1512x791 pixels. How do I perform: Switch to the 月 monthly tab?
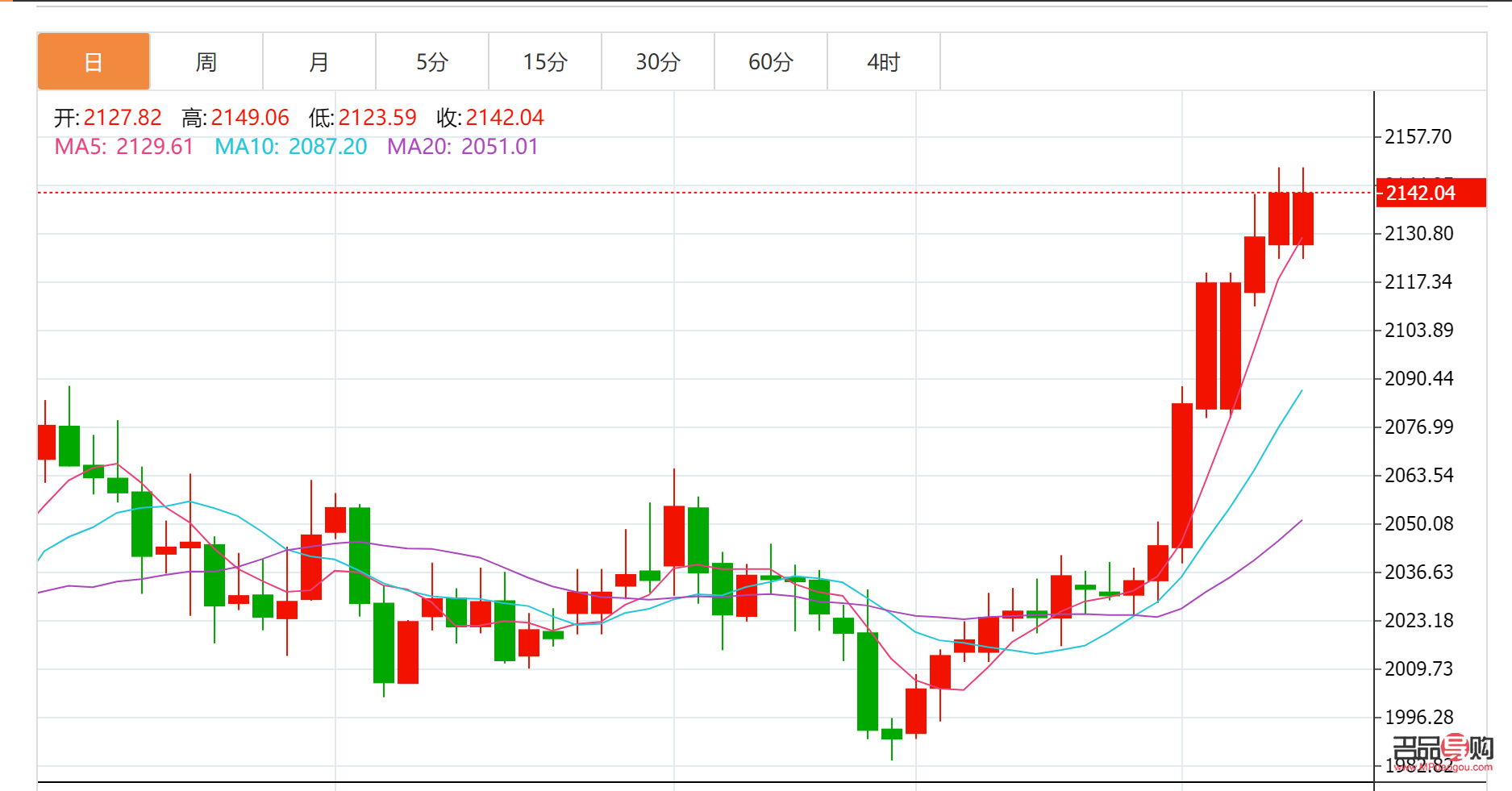click(x=319, y=61)
